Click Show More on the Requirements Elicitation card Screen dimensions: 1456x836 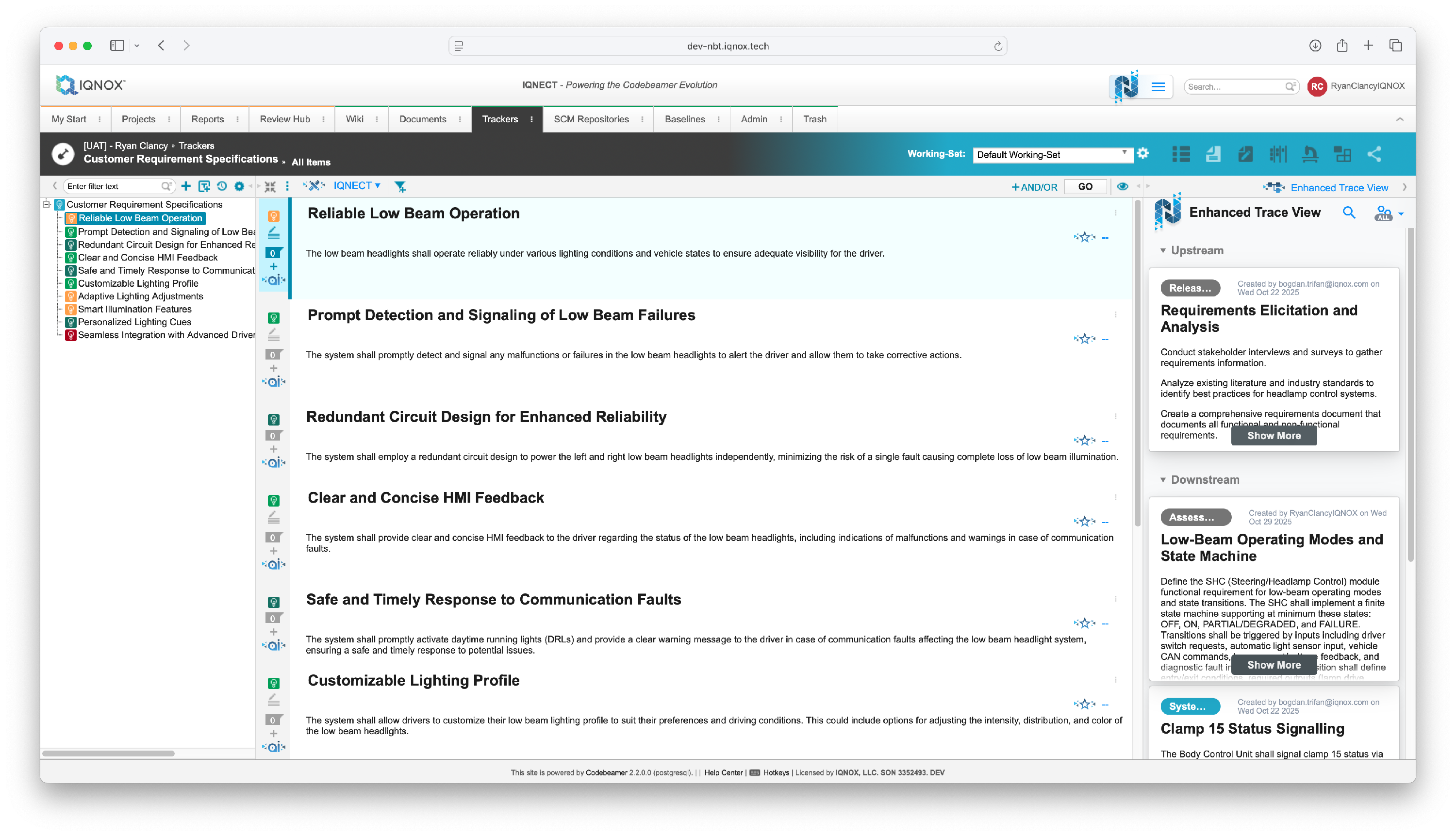tap(1274, 436)
